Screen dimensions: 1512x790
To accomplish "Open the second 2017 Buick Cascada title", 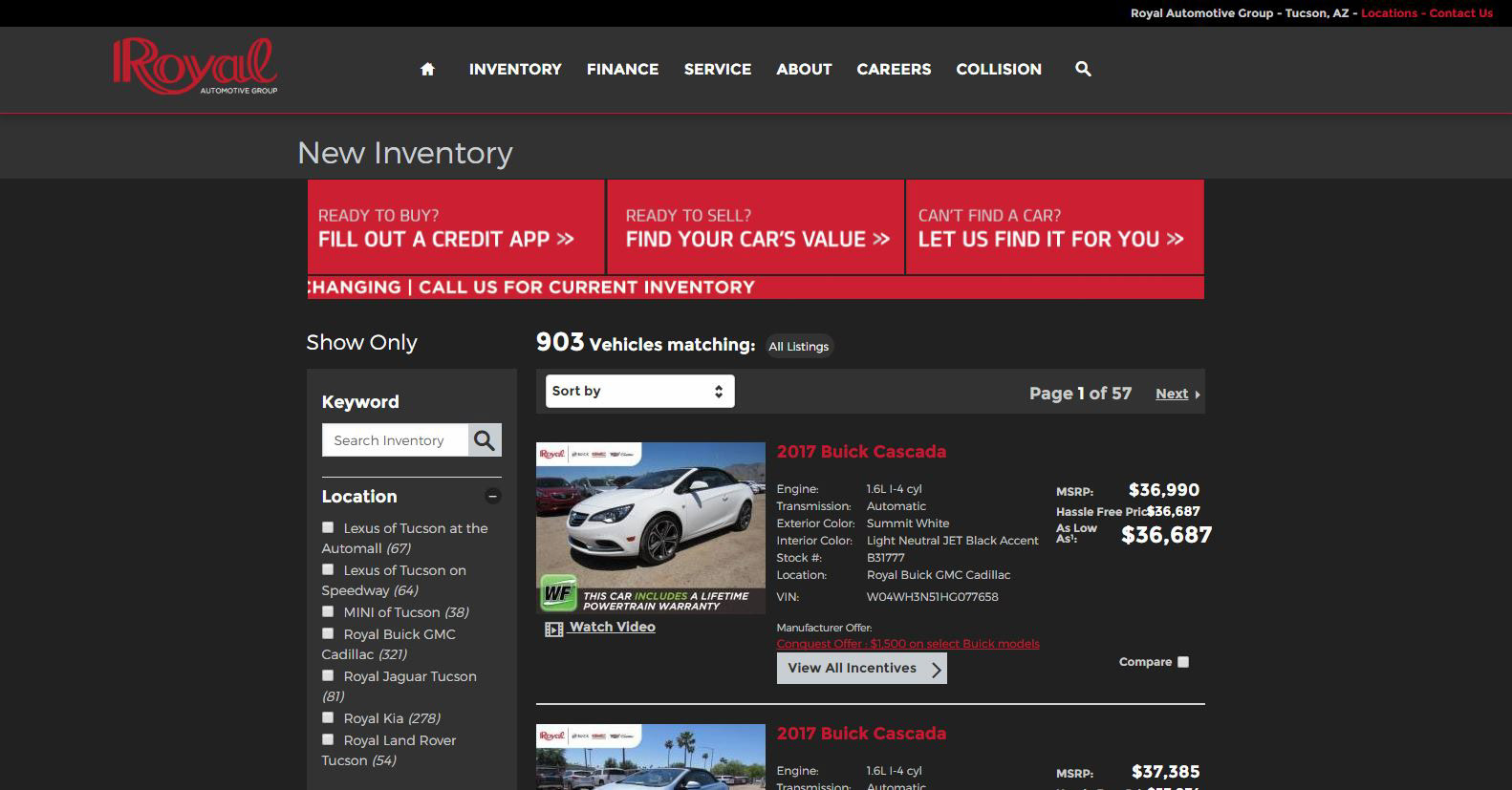I will [861, 734].
